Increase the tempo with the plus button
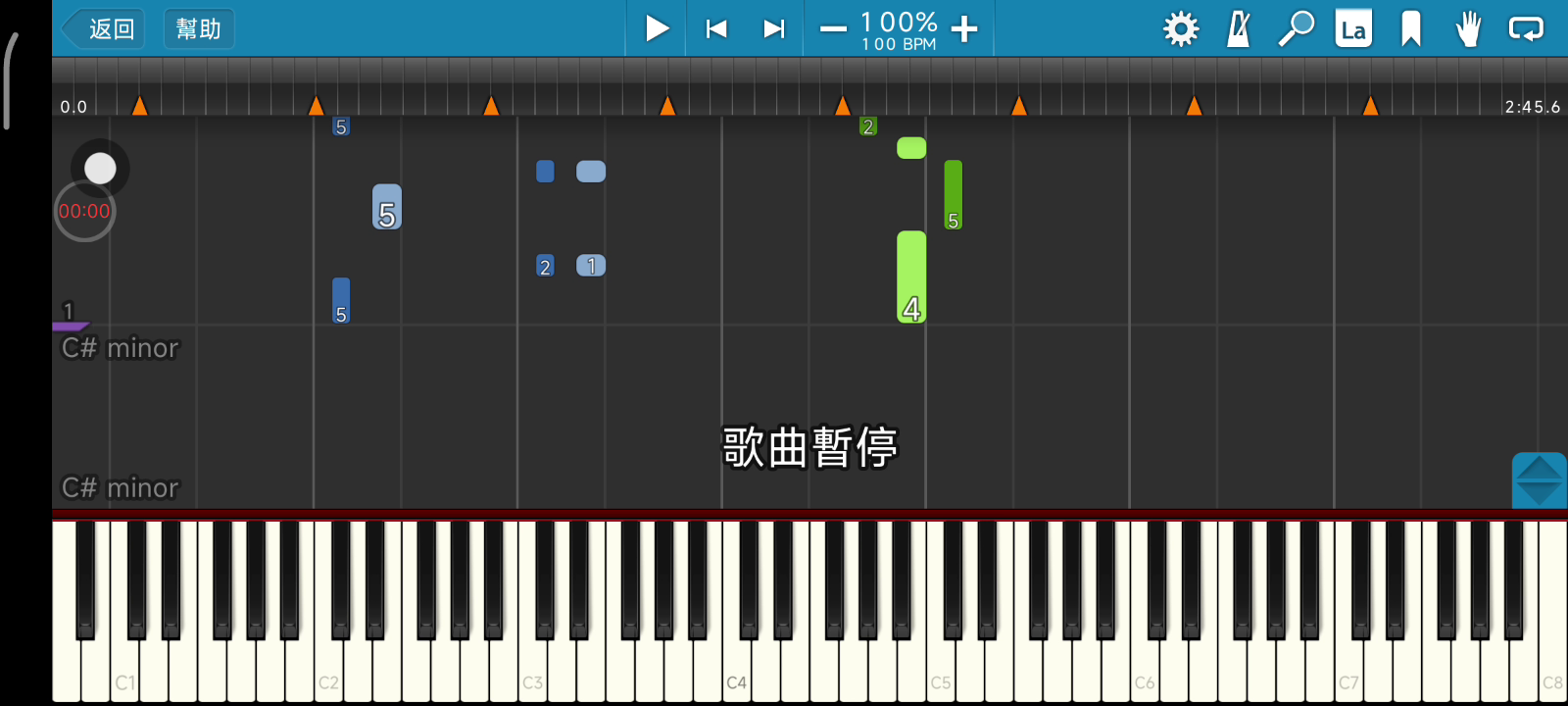This screenshot has width=1568, height=706. (964, 29)
